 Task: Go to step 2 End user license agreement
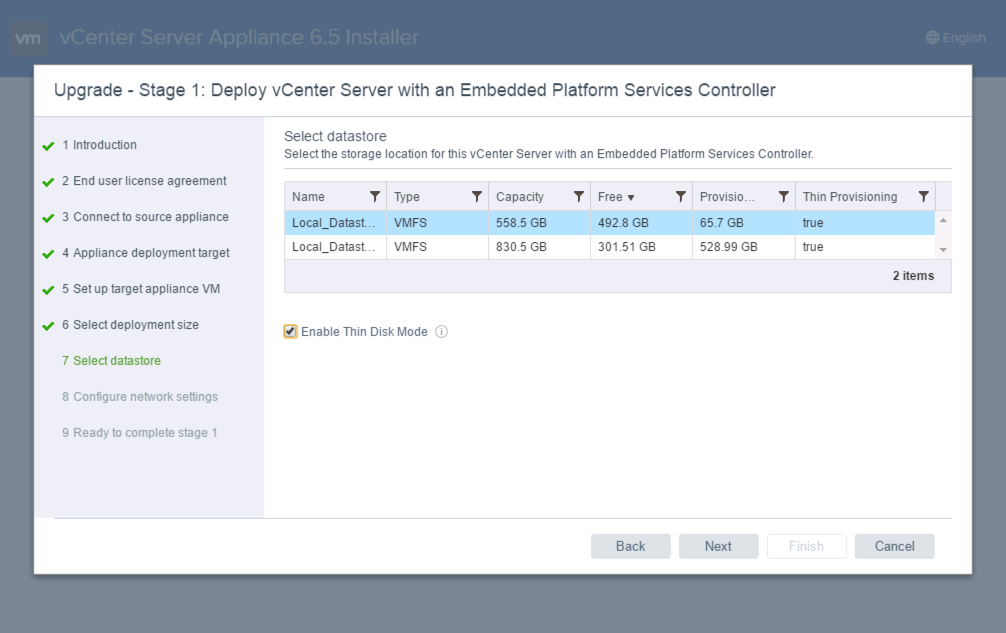(144, 181)
